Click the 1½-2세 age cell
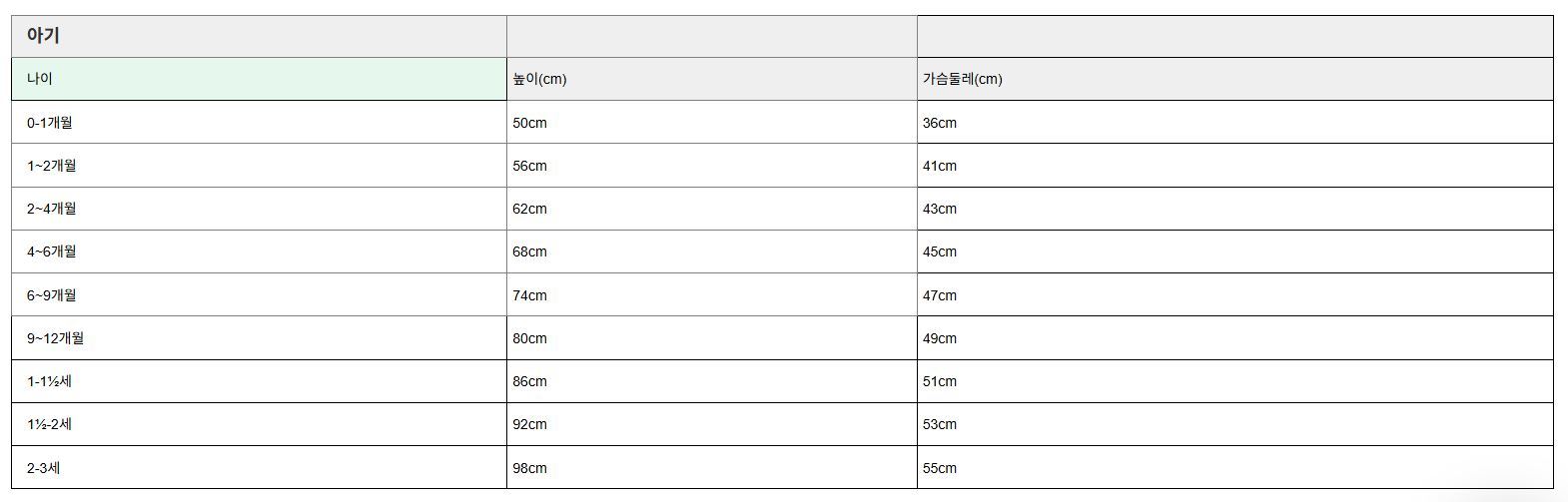This screenshot has height=502, width=1568. (259, 424)
